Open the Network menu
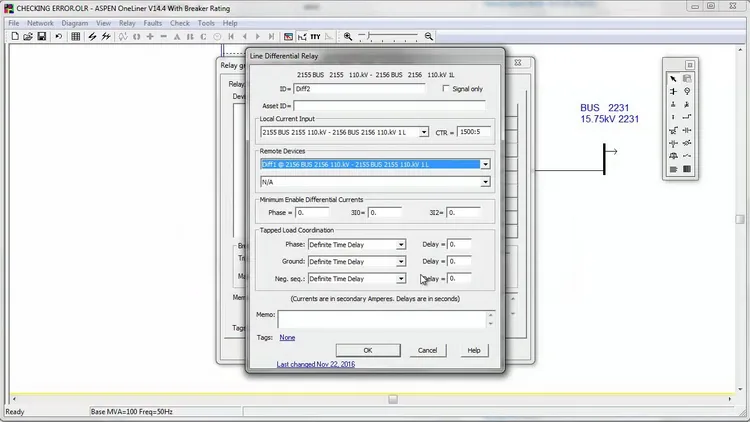The width and height of the screenshot is (750, 422). pos(40,23)
